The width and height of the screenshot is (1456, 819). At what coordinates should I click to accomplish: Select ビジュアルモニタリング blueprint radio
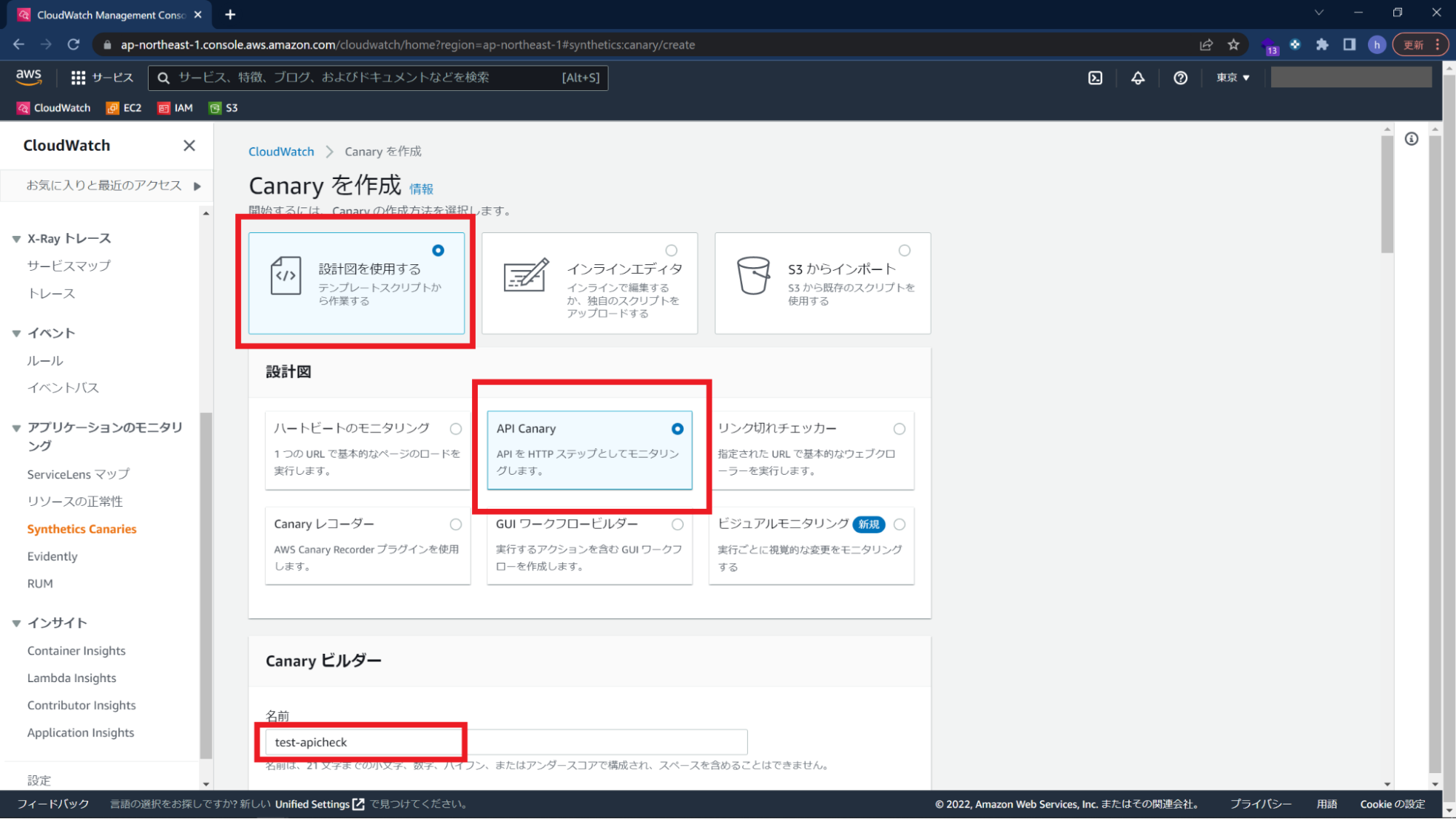click(x=900, y=524)
